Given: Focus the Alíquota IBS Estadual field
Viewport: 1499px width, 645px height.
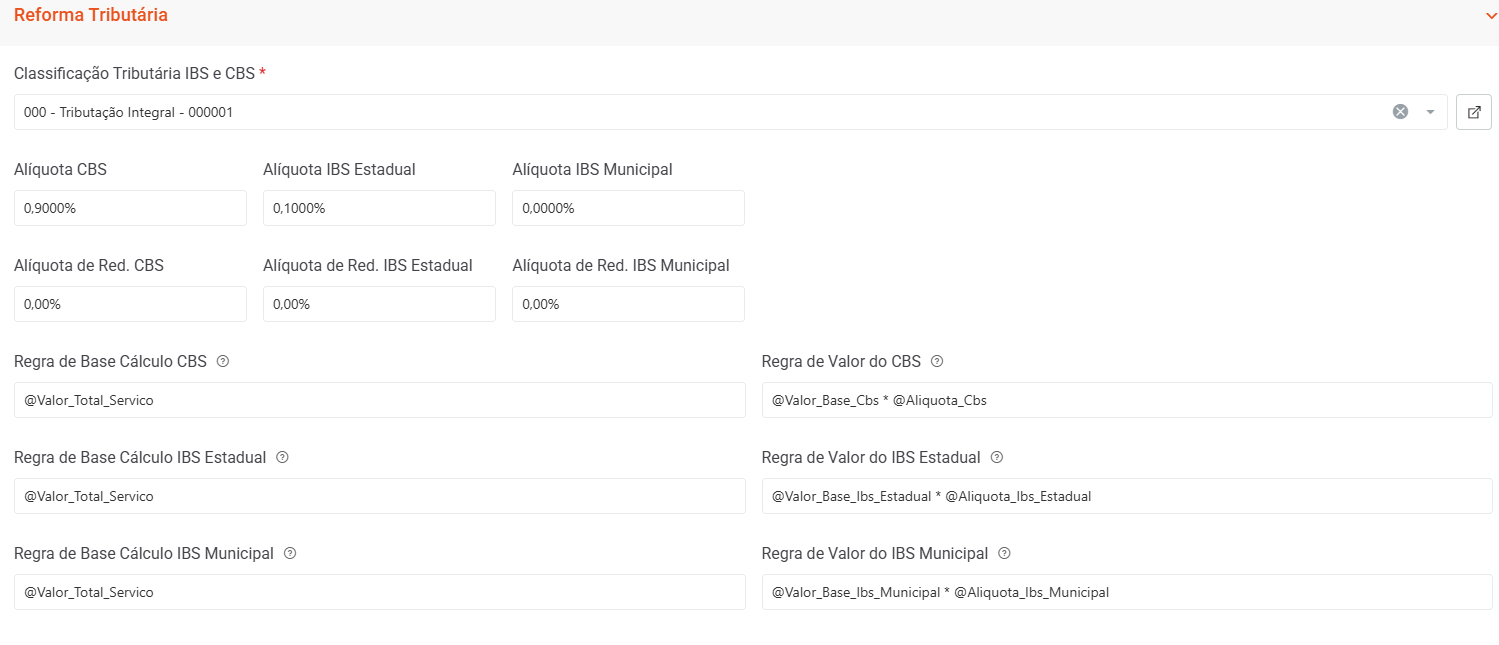Looking at the screenshot, I should [x=379, y=208].
